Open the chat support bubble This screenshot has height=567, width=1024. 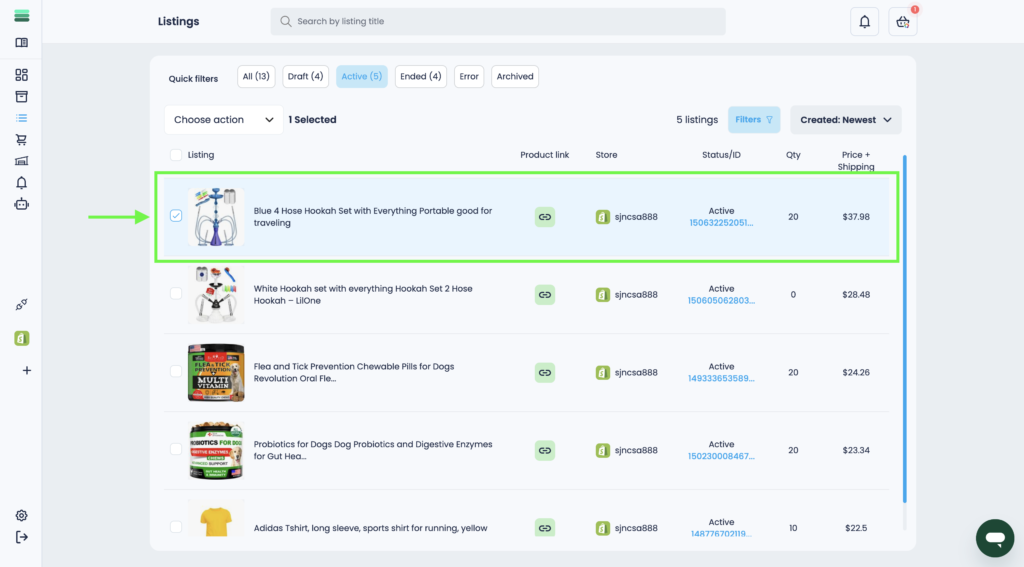994,538
